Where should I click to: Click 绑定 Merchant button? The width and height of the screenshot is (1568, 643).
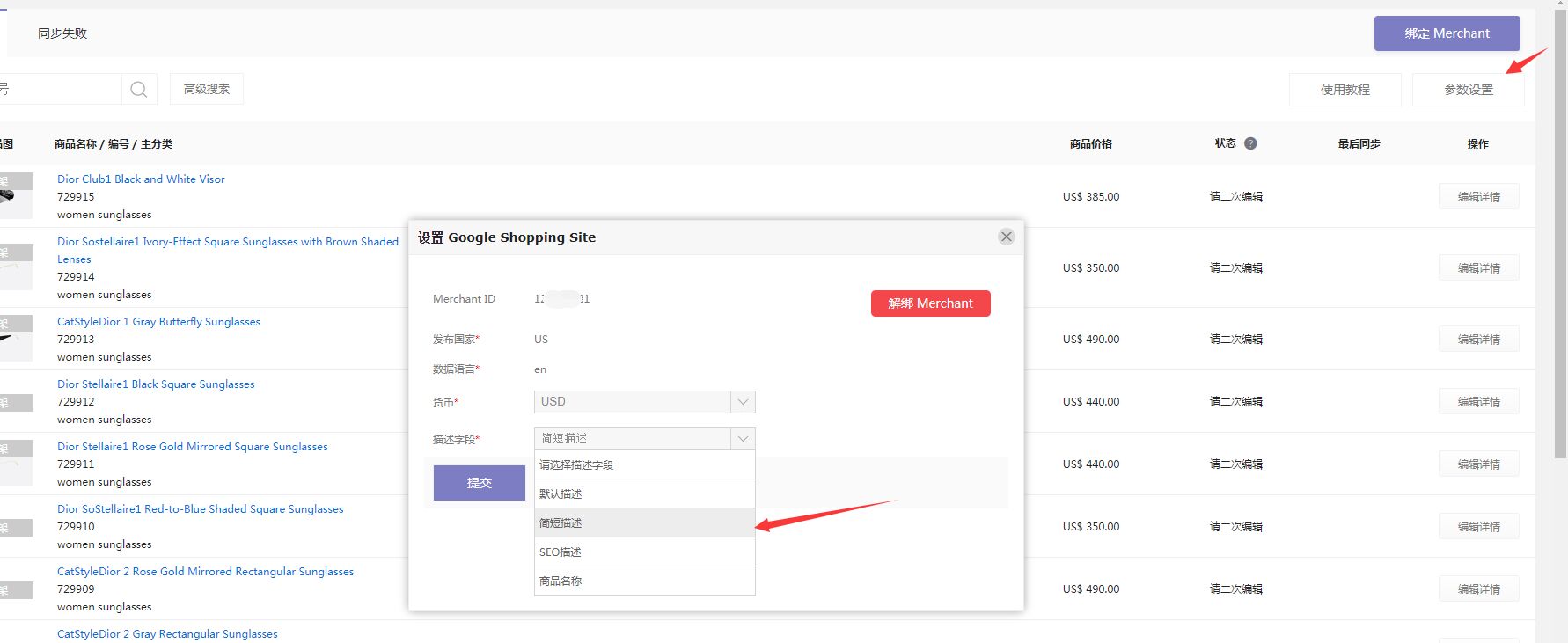[1447, 33]
